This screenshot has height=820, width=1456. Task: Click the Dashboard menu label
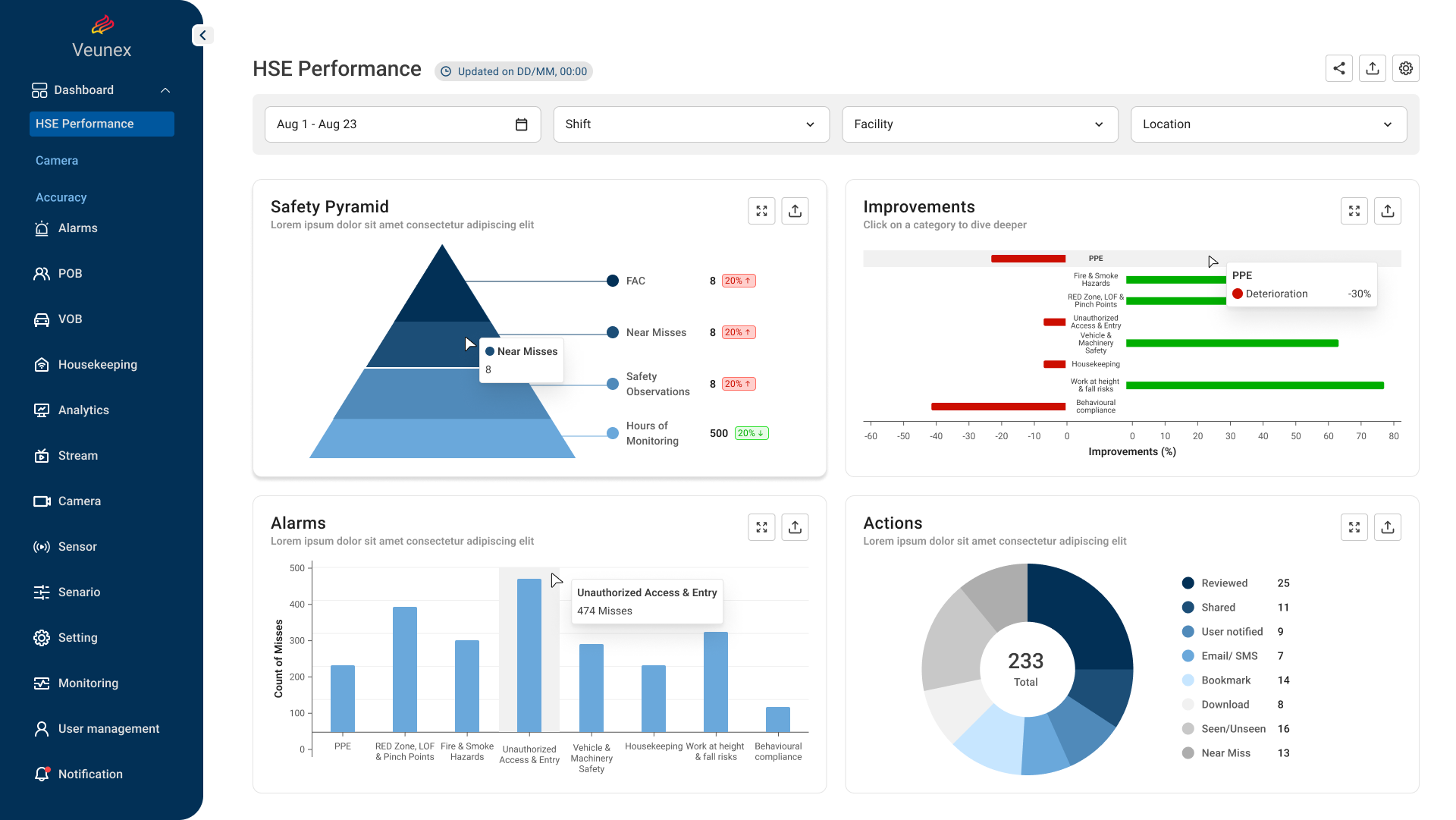[x=83, y=90]
